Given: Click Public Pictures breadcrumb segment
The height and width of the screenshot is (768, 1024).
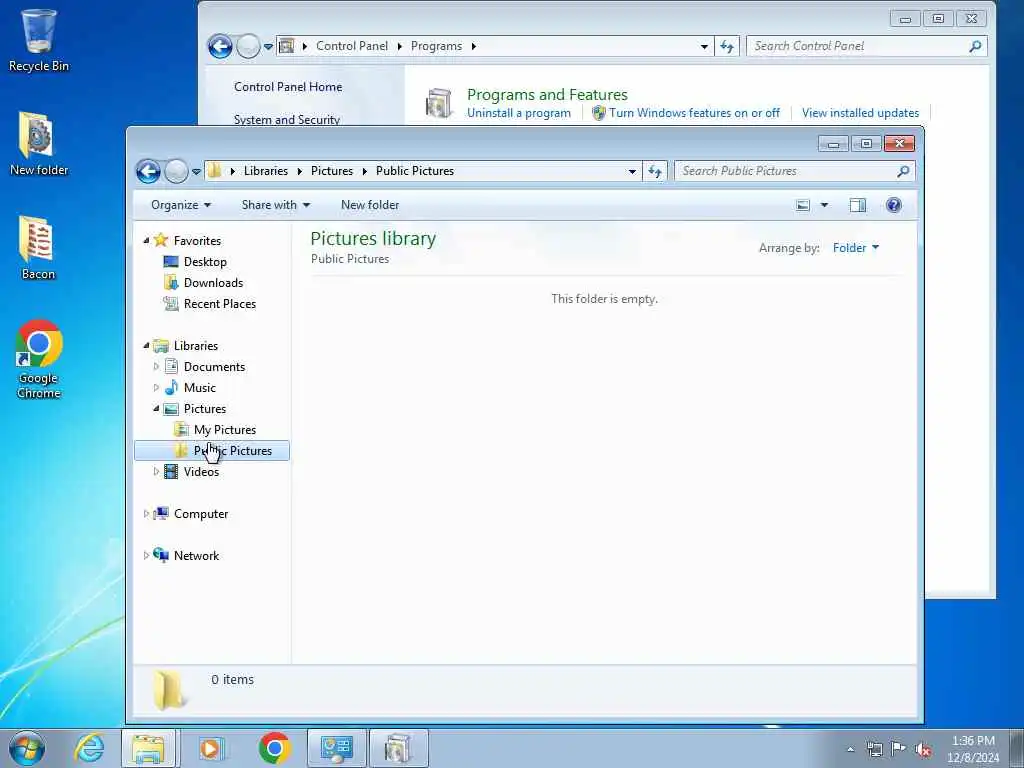Looking at the screenshot, I should (x=415, y=171).
